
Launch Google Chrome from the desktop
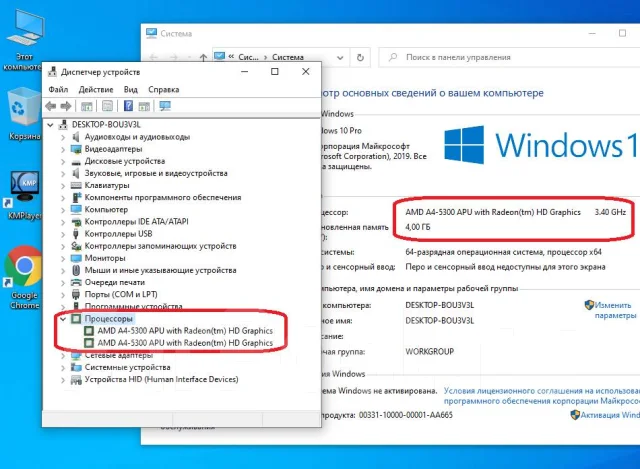point(24,278)
